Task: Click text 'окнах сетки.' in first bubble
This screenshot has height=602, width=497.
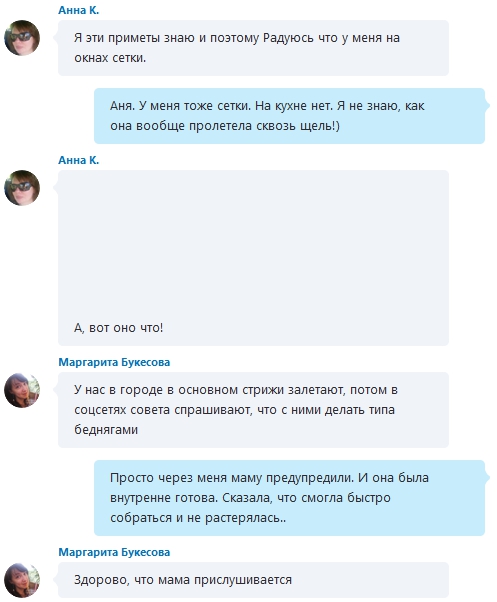Action: 110,58
